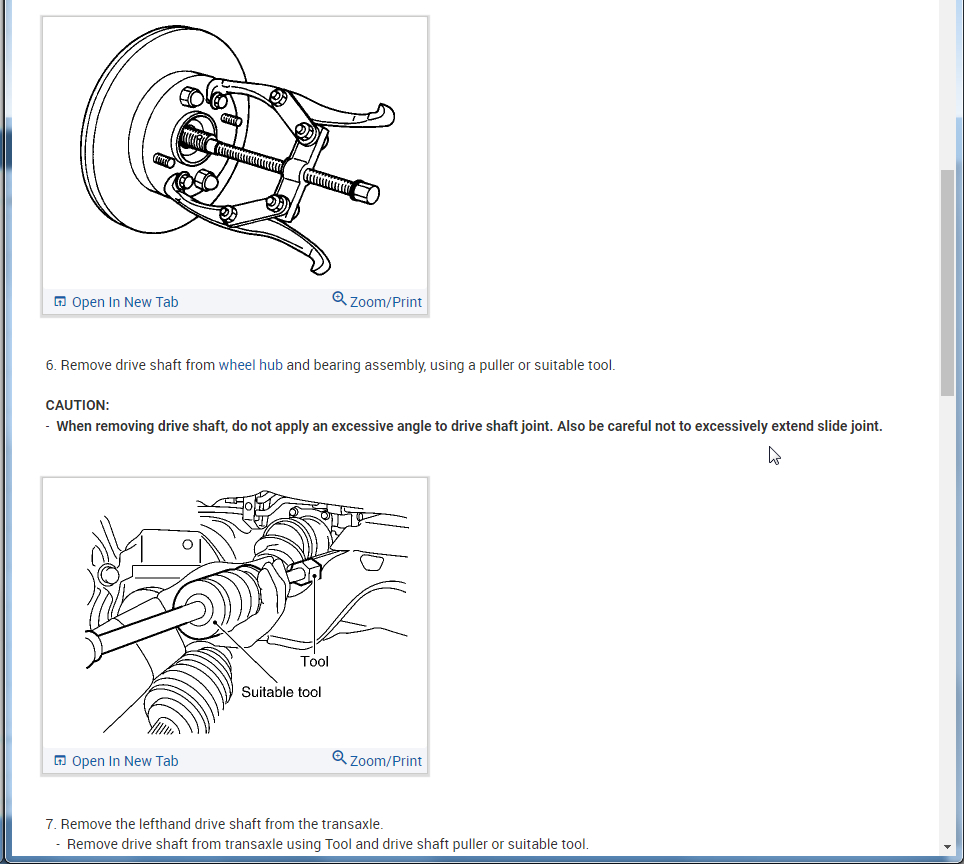964x864 pixels.
Task: Open Zoom/Print for the drive shaft diagram
Action: [x=377, y=759]
